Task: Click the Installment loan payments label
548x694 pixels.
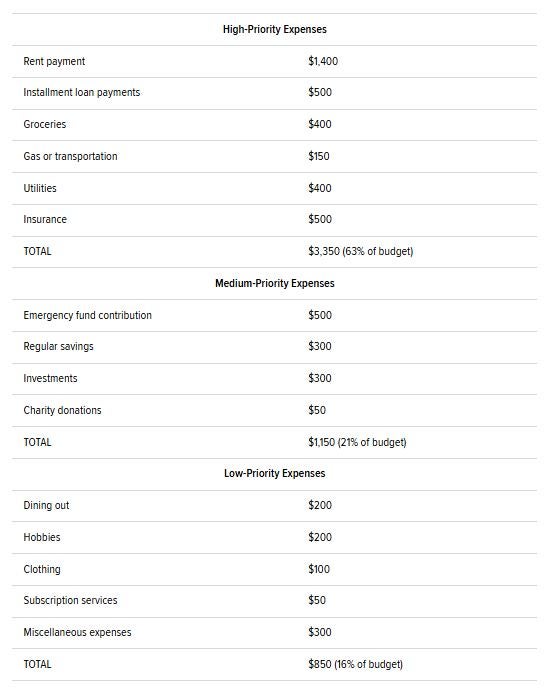Action: click(x=81, y=93)
